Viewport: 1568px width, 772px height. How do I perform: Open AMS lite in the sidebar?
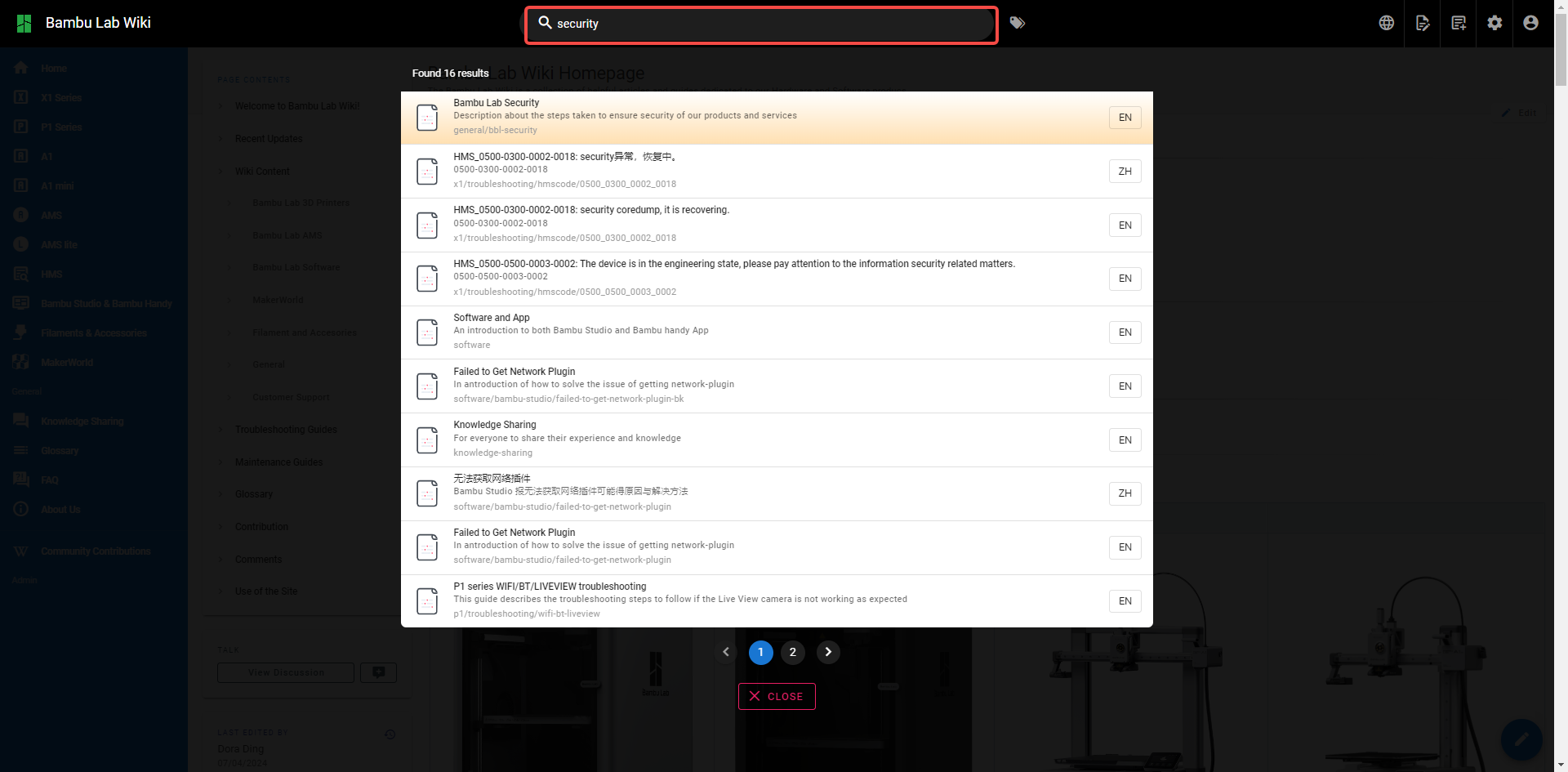point(94,245)
